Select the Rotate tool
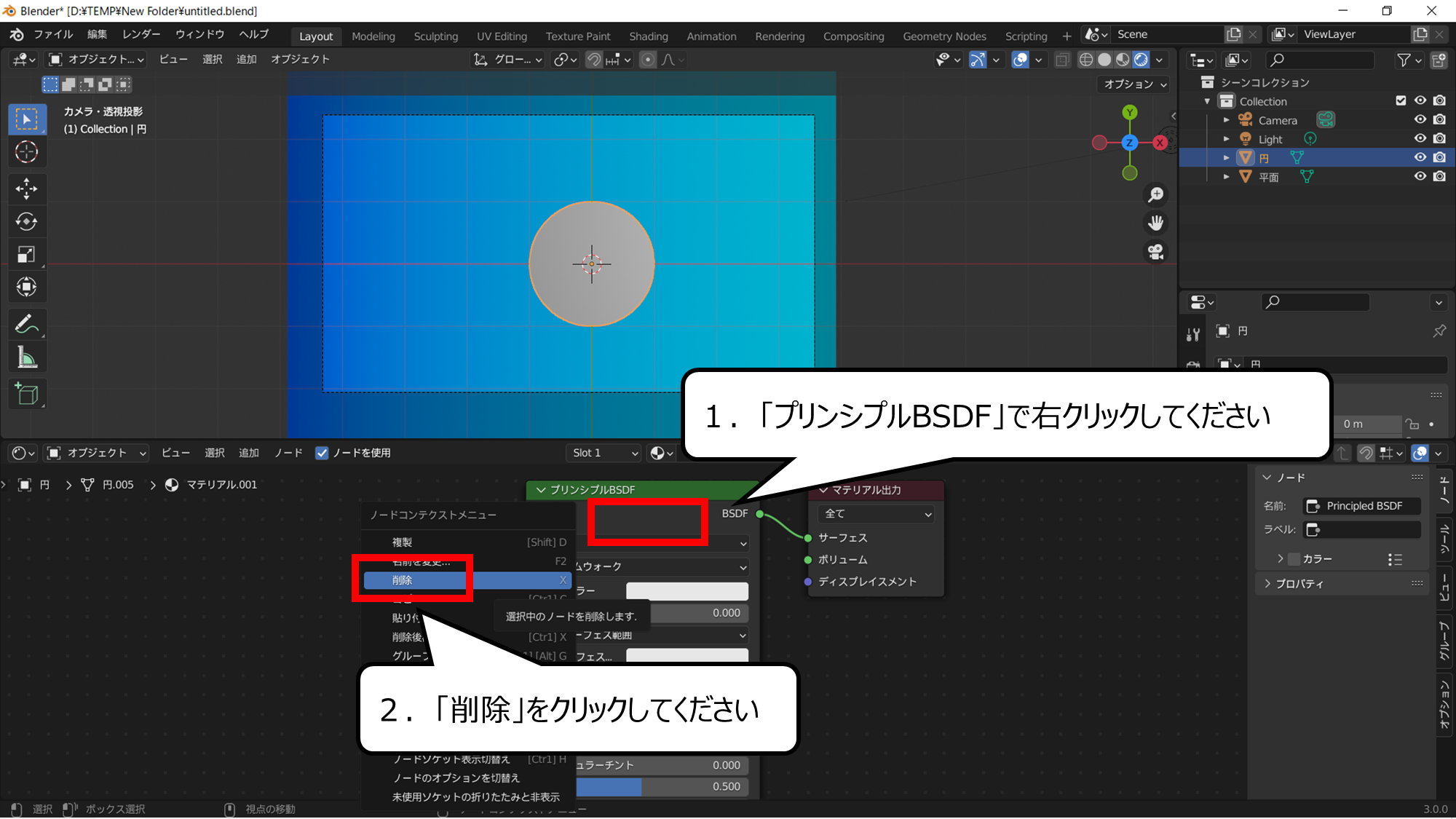The image size is (1456, 819). coord(27,221)
